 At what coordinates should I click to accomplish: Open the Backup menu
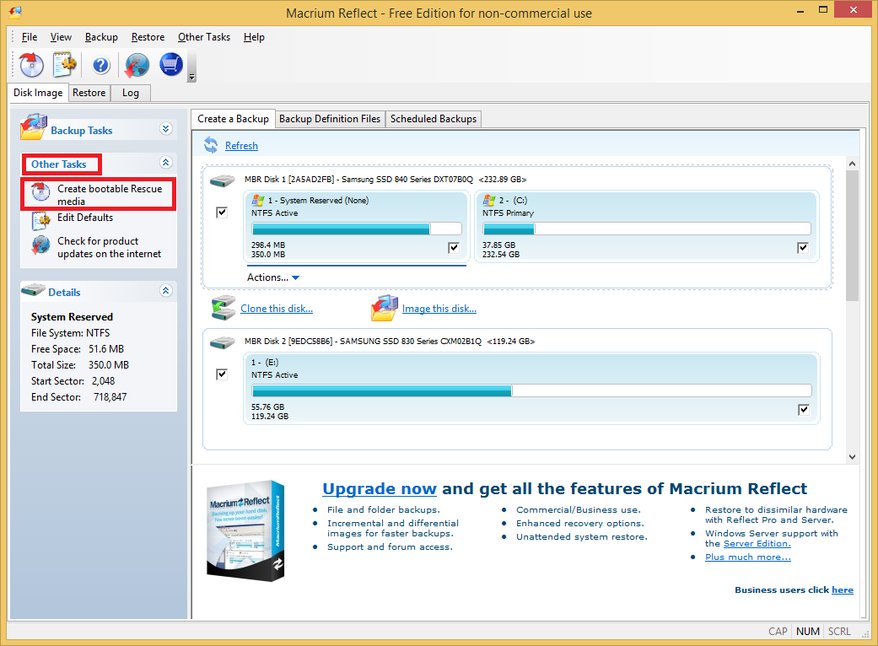click(x=101, y=37)
